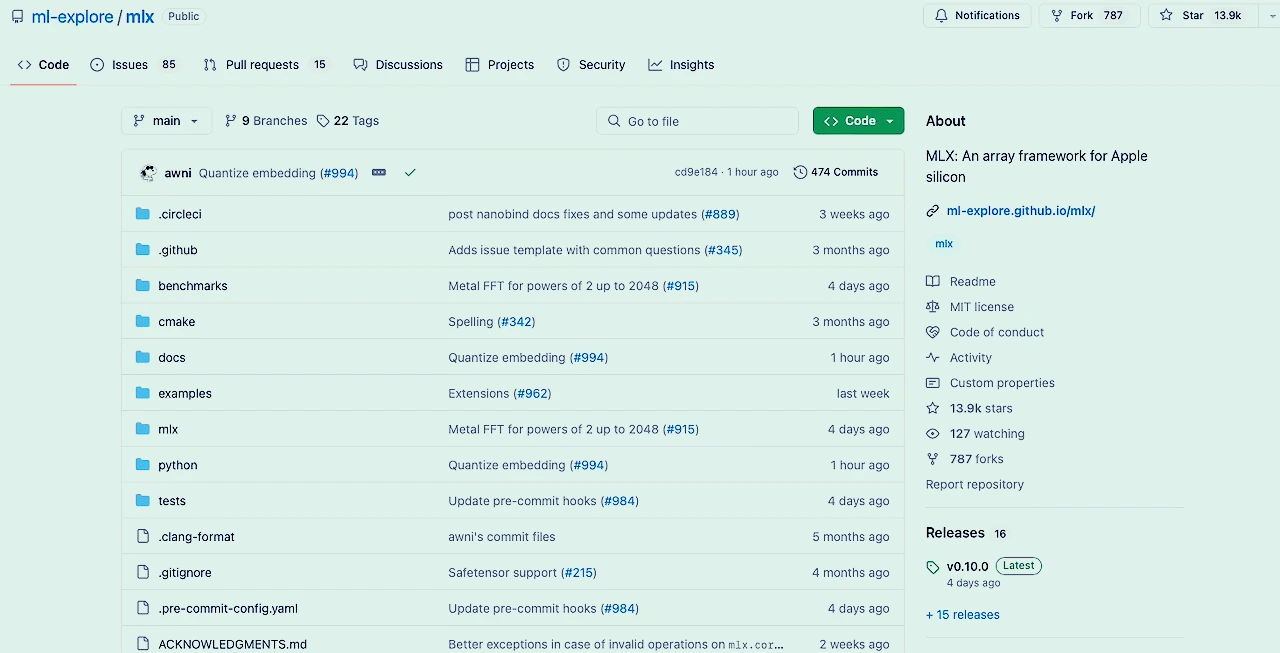Switch to the Code tab
The height and width of the screenshot is (653, 1280).
point(44,65)
